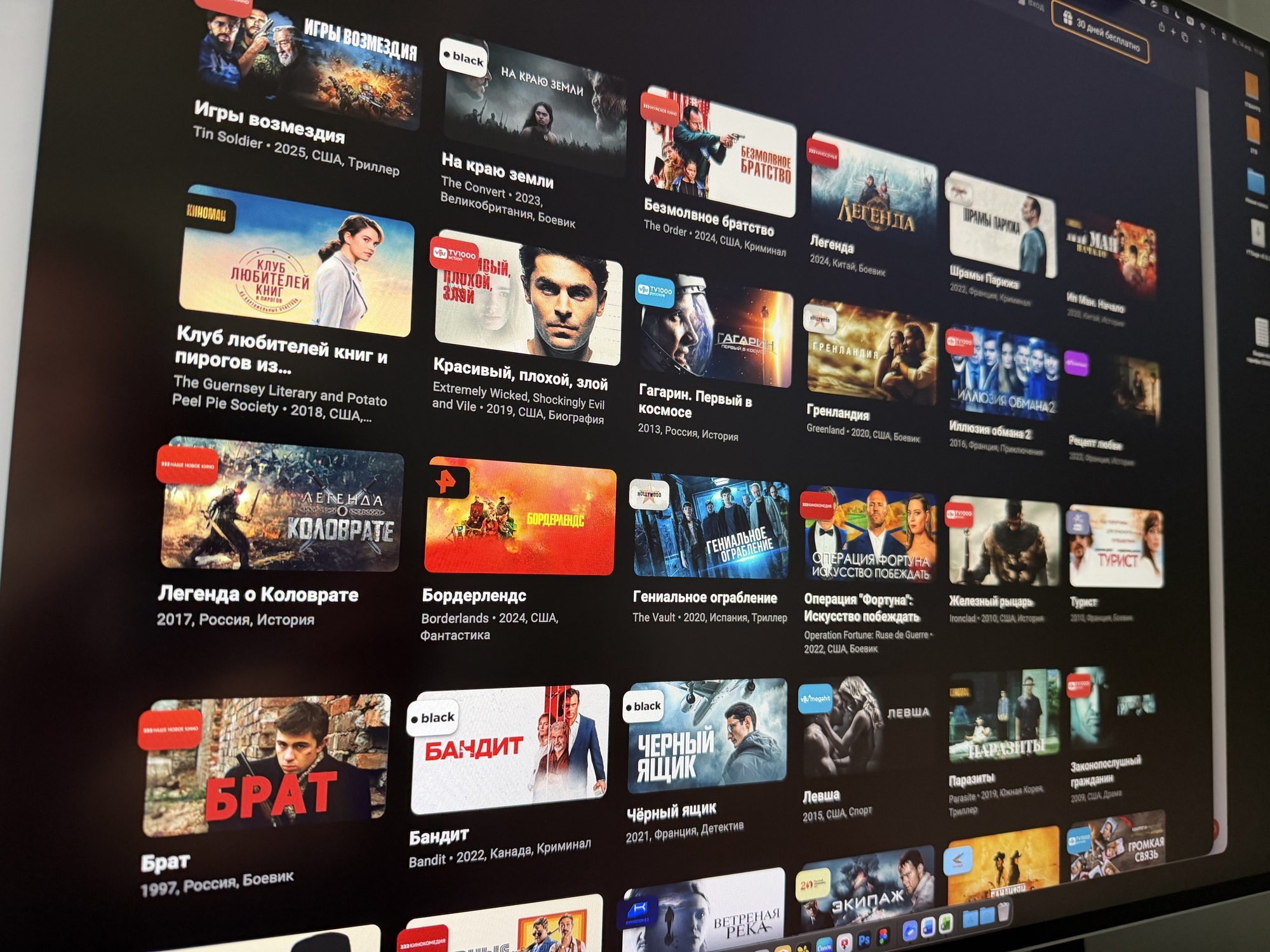Viewport: 1270px width, 952px height.
Task: Click the black badge on На краю земли
Action: 464,58
